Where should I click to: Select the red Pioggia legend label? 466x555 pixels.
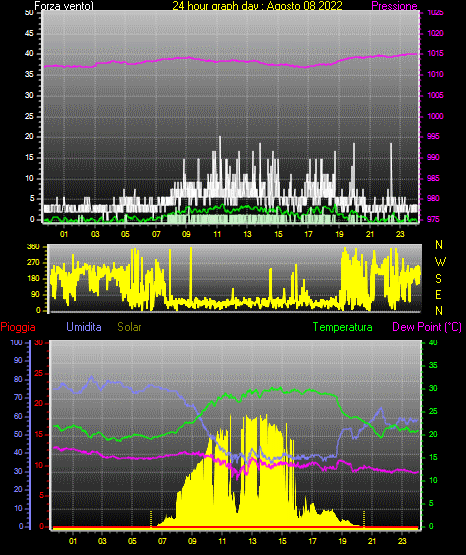[18, 327]
